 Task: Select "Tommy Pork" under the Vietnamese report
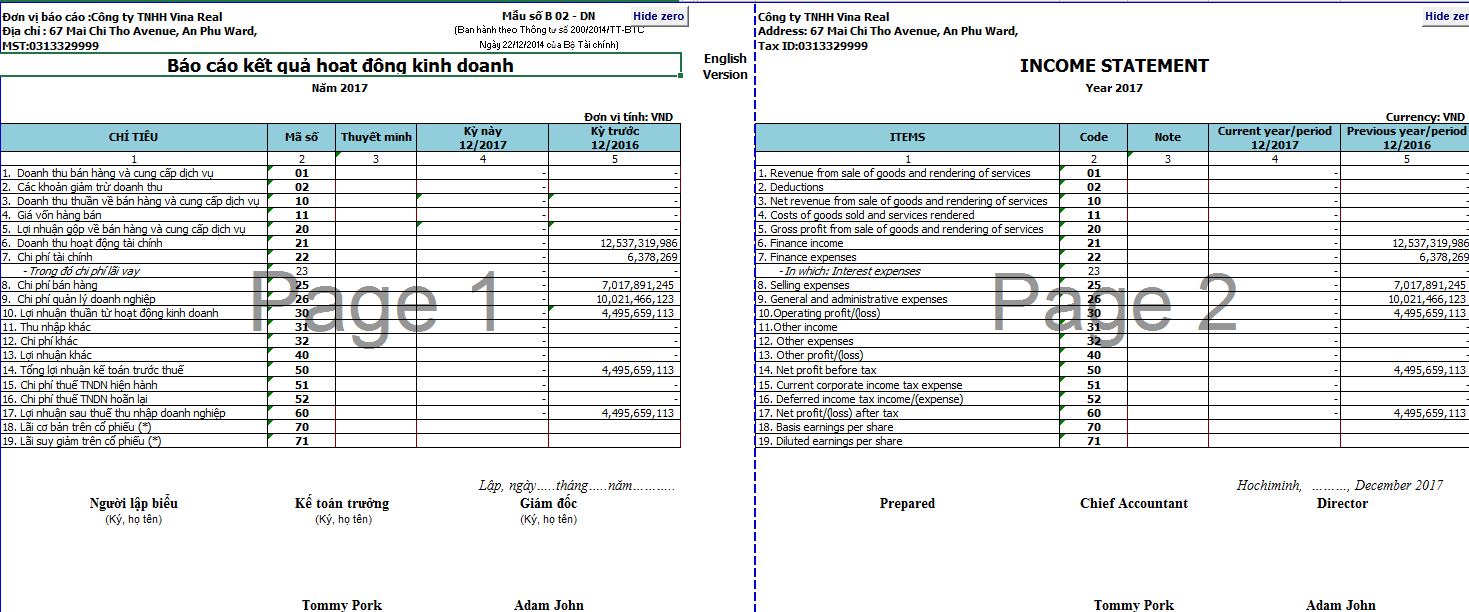(x=342, y=605)
